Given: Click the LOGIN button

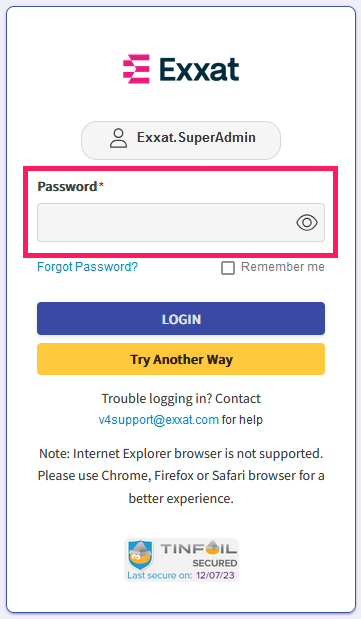Looking at the screenshot, I should (x=181, y=319).
